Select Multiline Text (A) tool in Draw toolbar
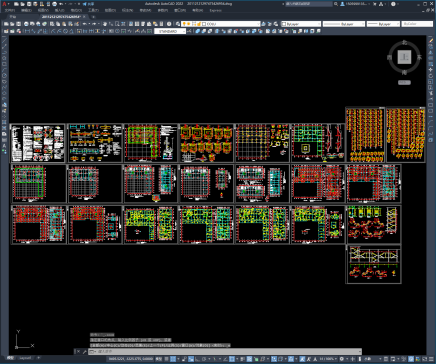 click(x=4, y=146)
